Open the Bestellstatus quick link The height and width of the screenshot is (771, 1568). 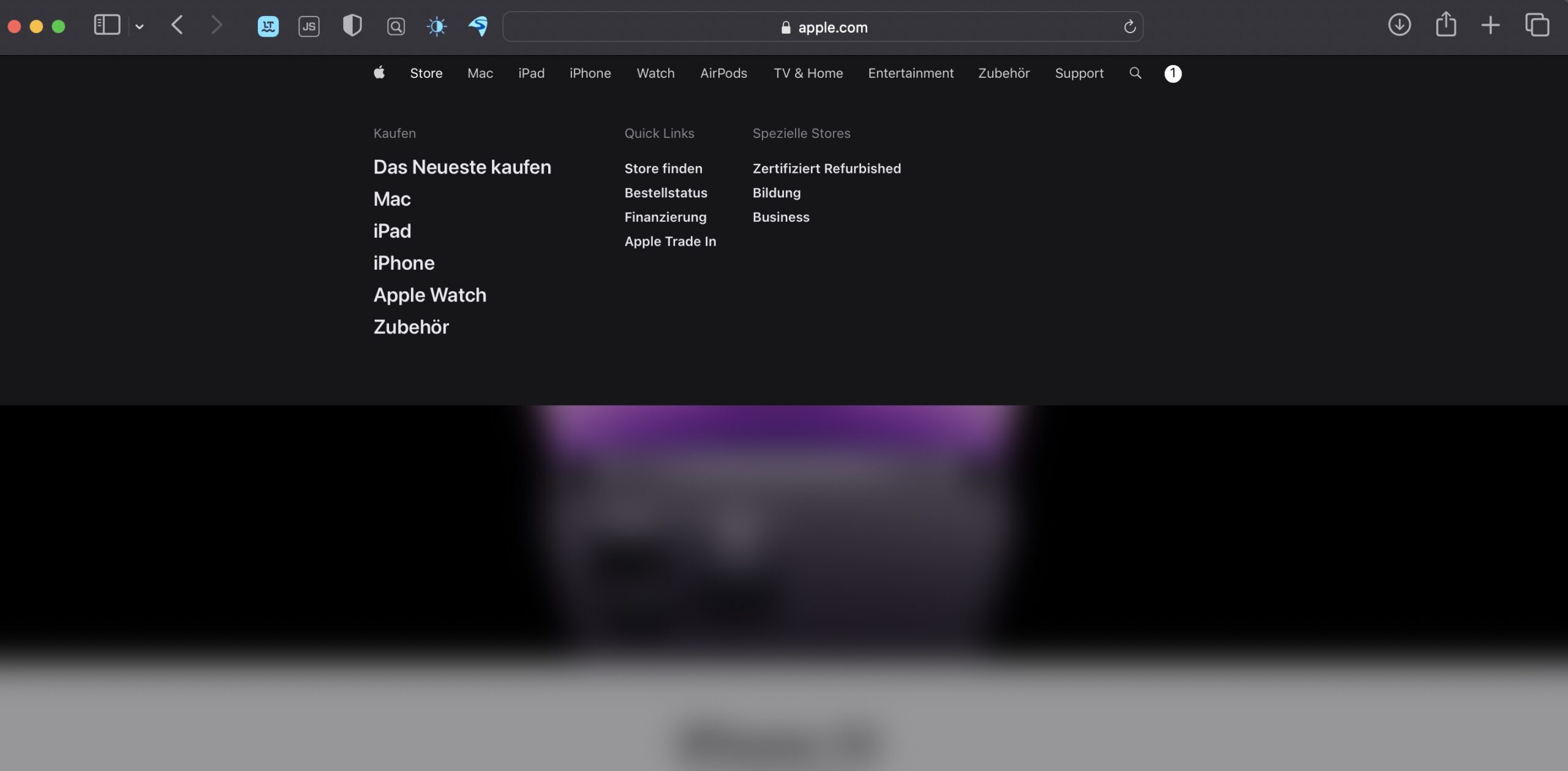(666, 192)
